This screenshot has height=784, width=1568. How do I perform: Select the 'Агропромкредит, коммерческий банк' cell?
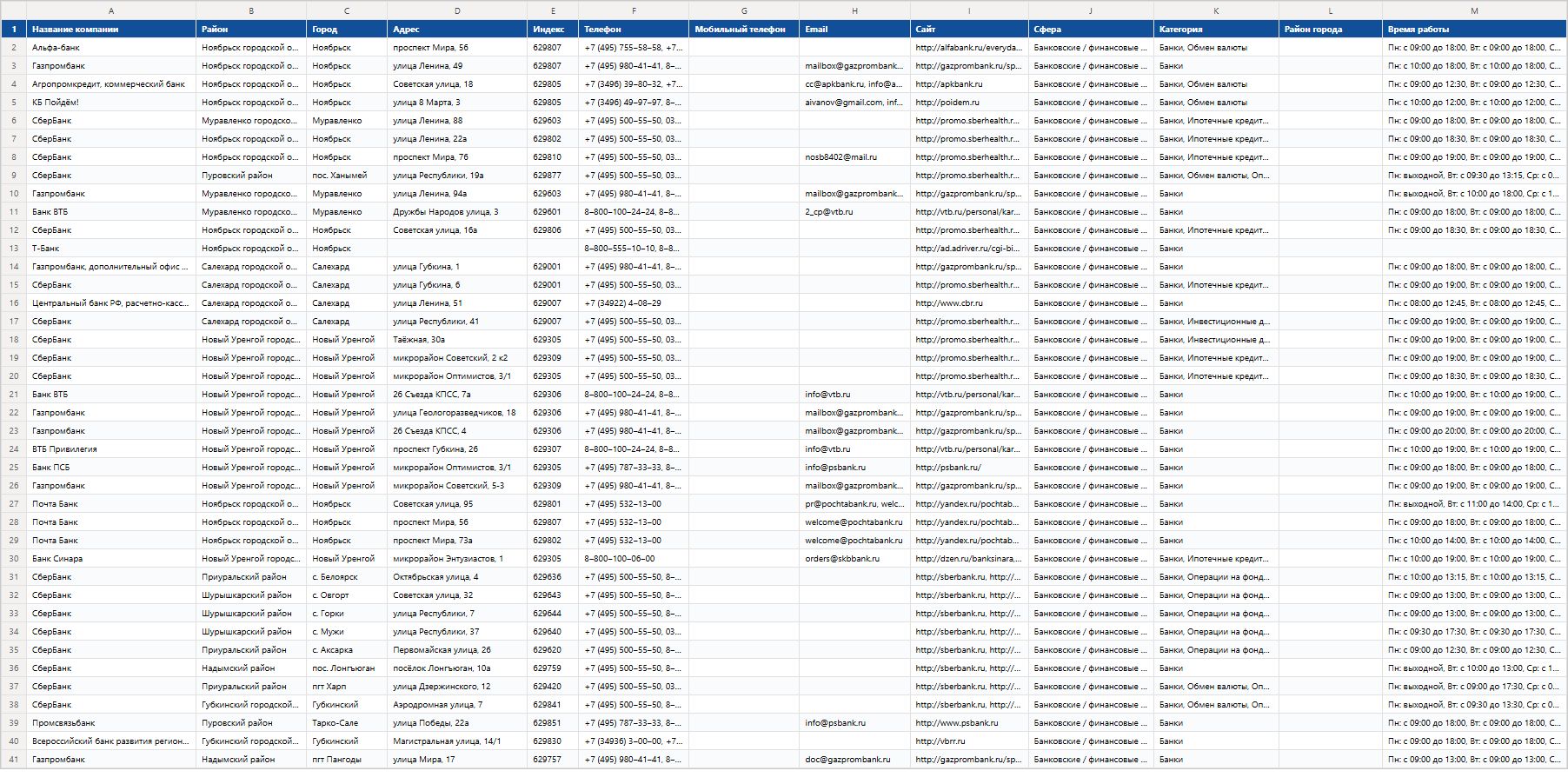pos(111,84)
